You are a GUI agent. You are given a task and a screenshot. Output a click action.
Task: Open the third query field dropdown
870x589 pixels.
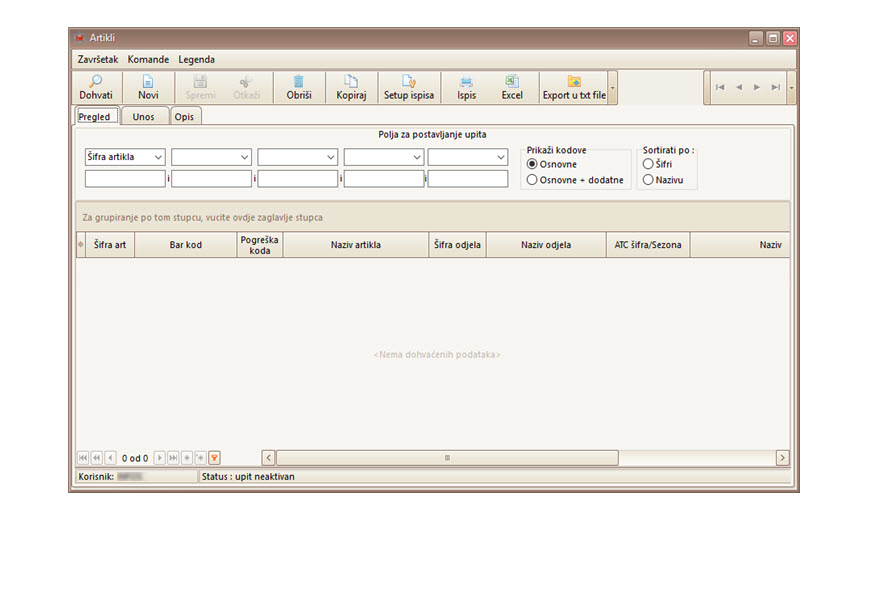pyautogui.click(x=331, y=157)
